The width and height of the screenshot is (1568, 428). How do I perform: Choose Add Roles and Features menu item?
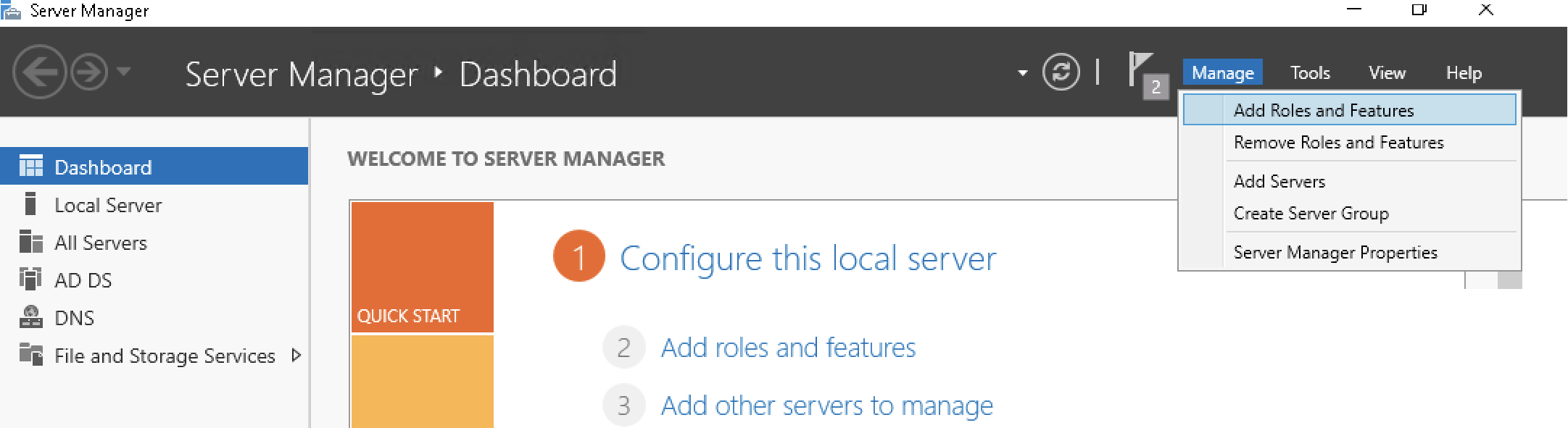[x=1323, y=111]
